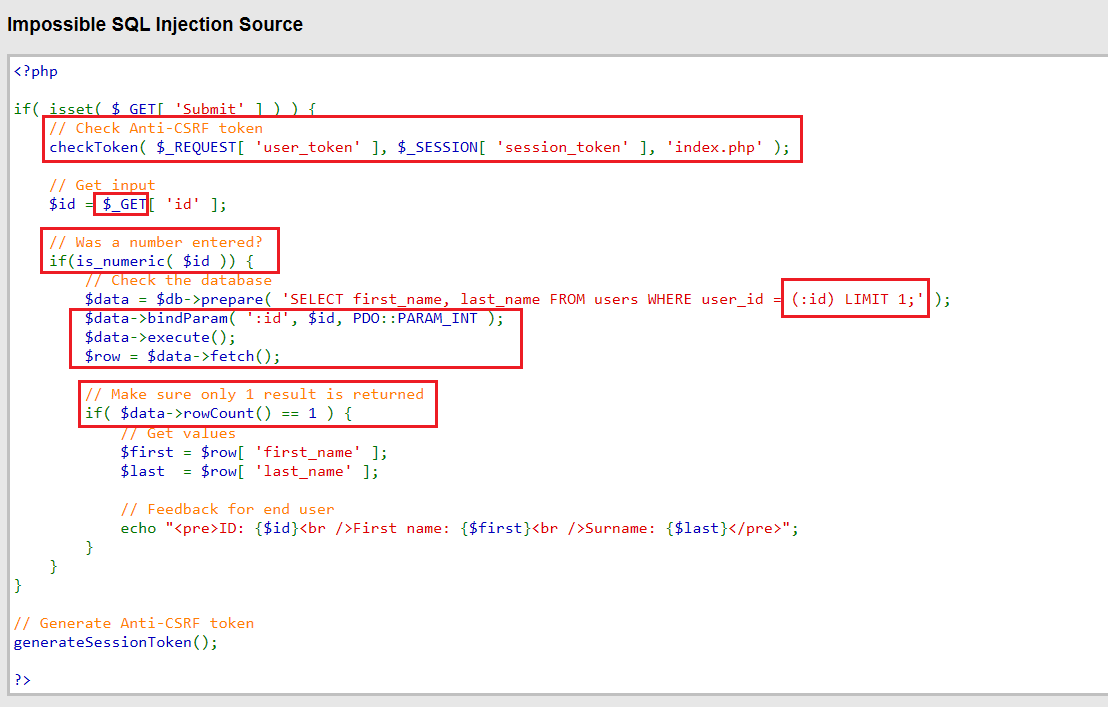1108x707 pixels.
Task: Click the $row = $data->fetch(); line
Action: coord(182,357)
